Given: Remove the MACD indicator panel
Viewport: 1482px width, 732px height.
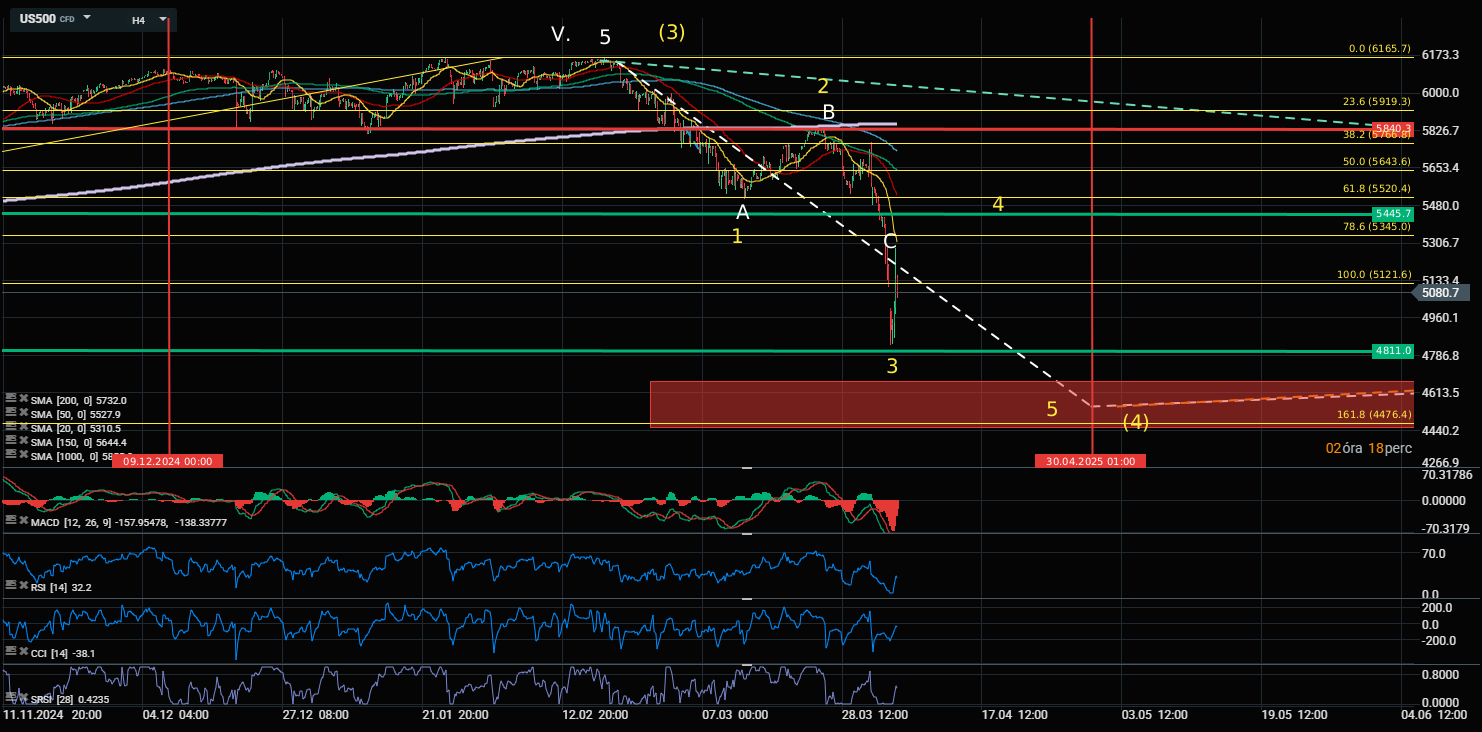Looking at the screenshot, I should point(22,522).
